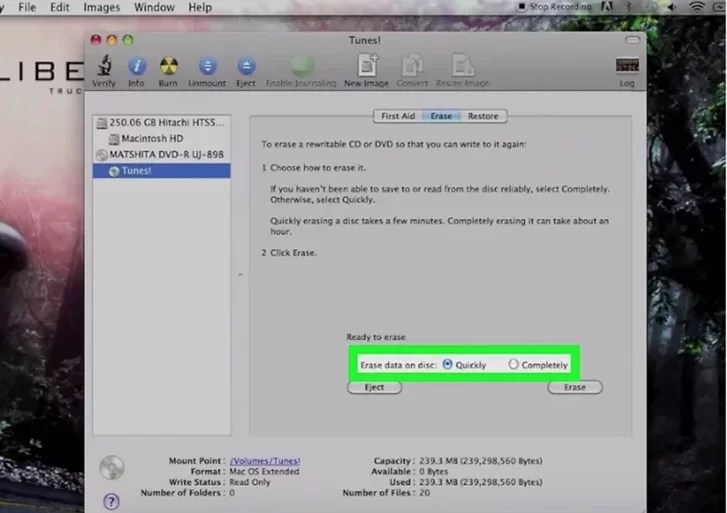Click the Format value Mac OS Extended
Image resolution: width=727 pixels, height=513 pixels.
(x=264, y=471)
